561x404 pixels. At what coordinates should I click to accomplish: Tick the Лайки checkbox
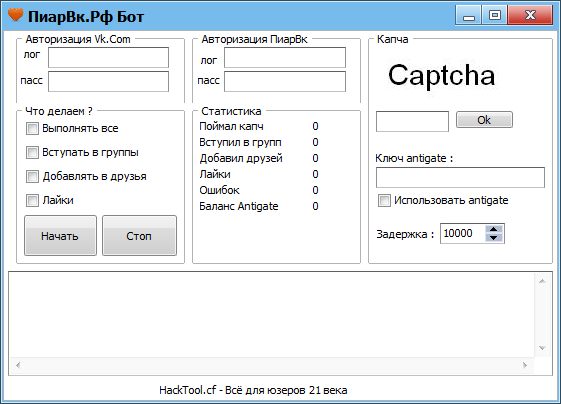pos(32,200)
